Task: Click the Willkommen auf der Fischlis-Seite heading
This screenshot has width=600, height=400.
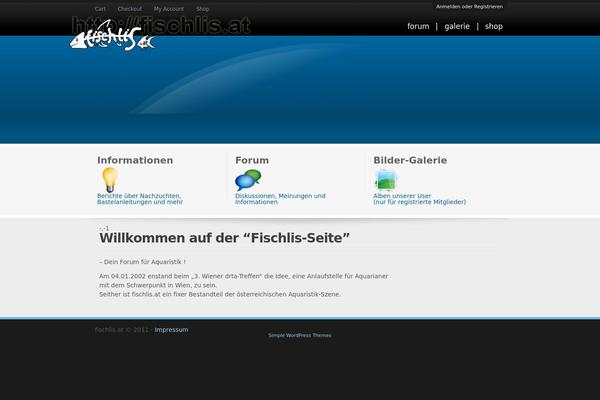Action: click(225, 238)
